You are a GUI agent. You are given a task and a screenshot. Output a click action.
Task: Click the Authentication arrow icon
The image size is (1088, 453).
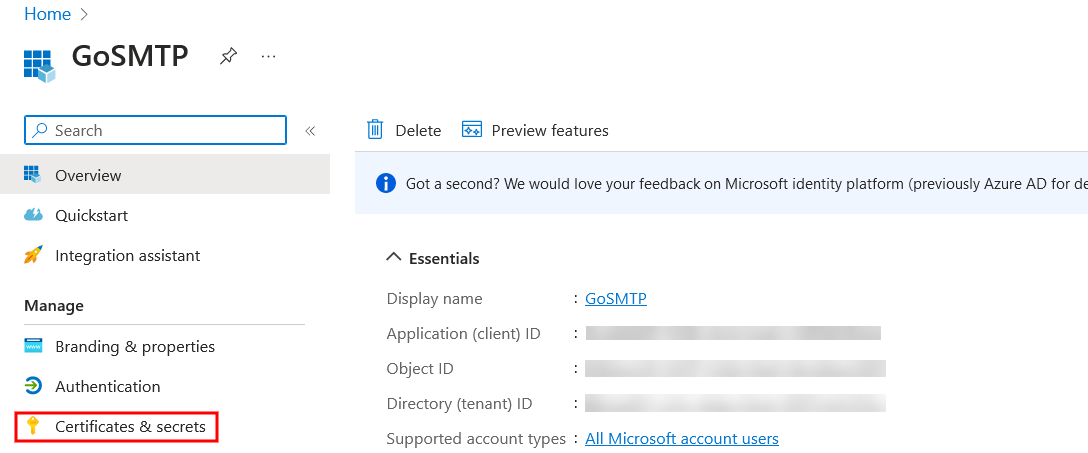point(33,386)
